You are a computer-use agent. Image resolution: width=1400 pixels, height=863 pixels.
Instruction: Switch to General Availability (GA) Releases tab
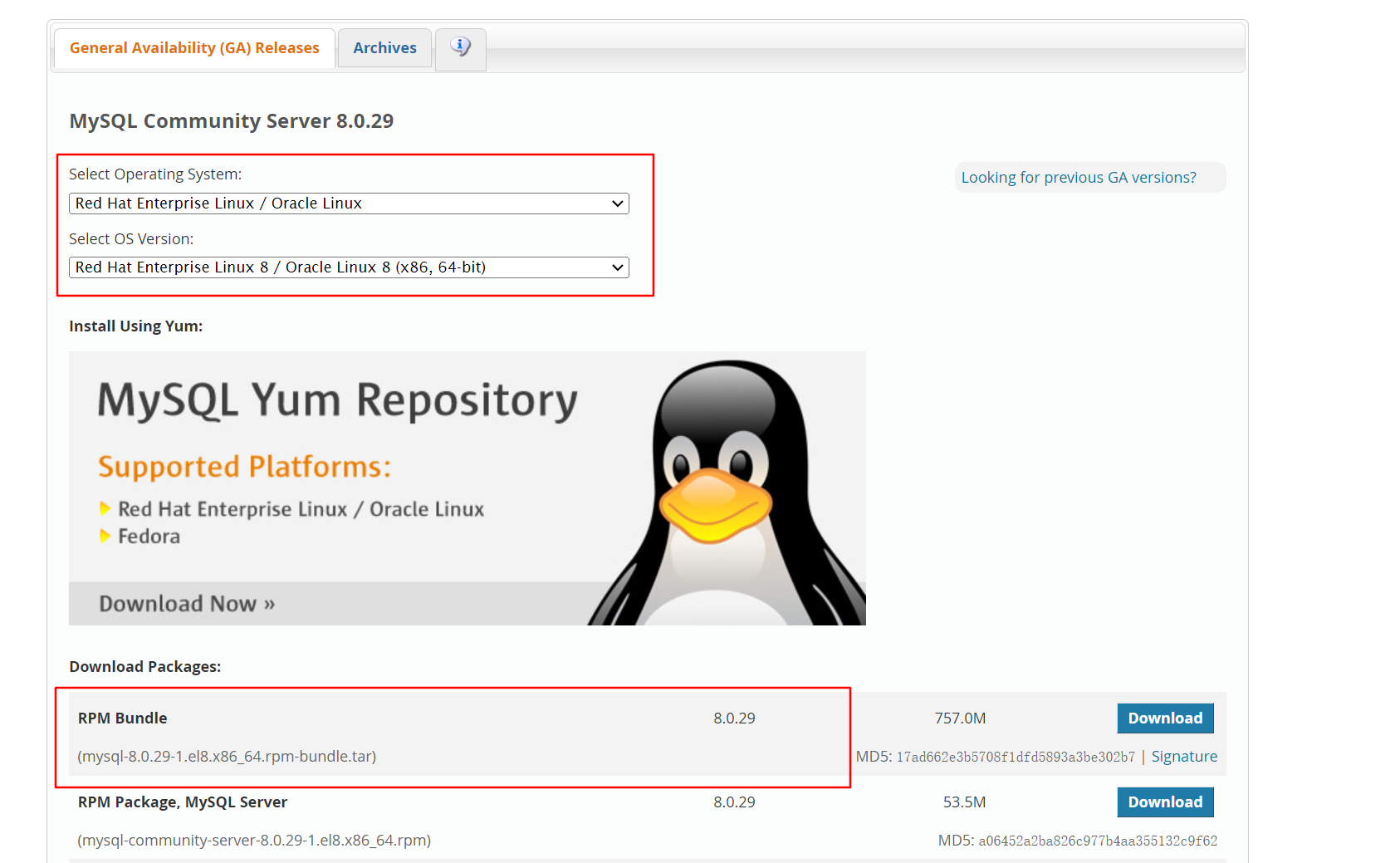pyautogui.click(x=194, y=48)
